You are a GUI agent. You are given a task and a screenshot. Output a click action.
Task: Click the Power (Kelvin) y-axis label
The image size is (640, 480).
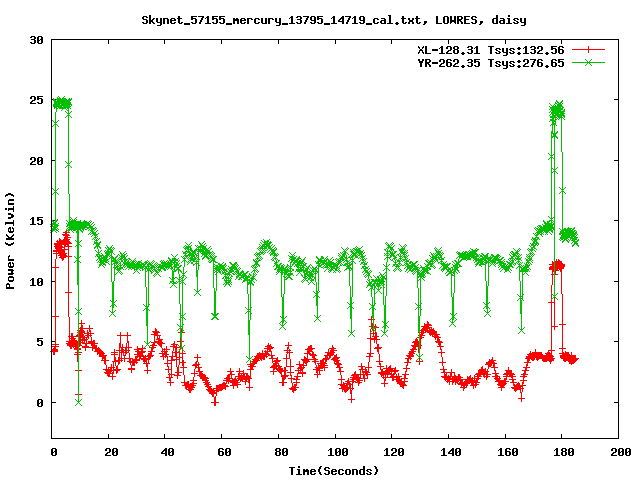point(10,241)
